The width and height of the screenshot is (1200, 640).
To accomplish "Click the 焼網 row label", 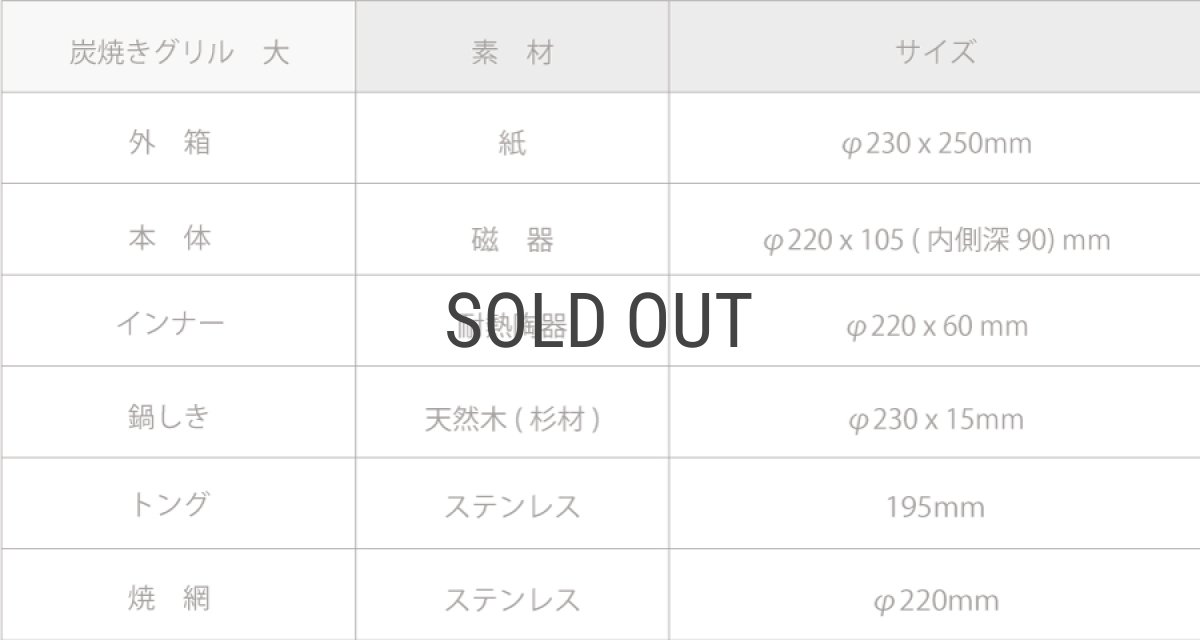I will [x=170, y=598].
